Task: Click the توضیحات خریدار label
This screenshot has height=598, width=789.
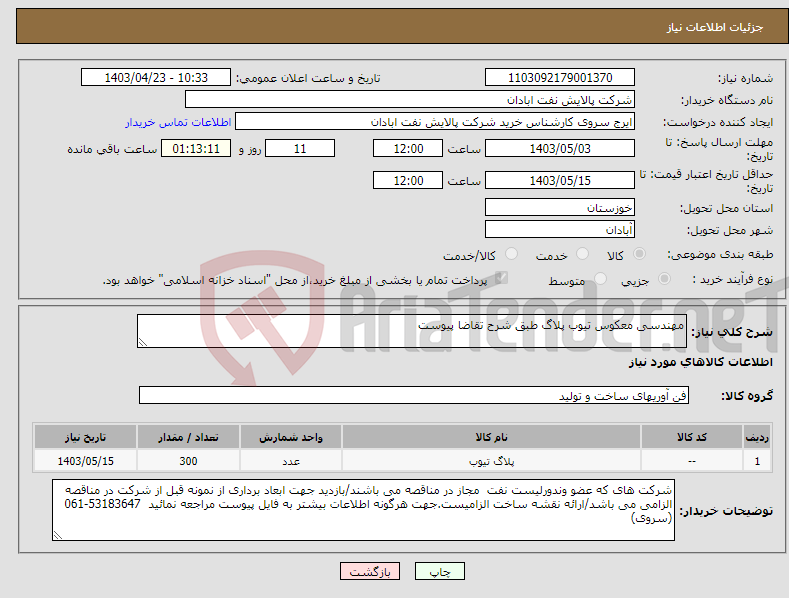Action: 727,511
